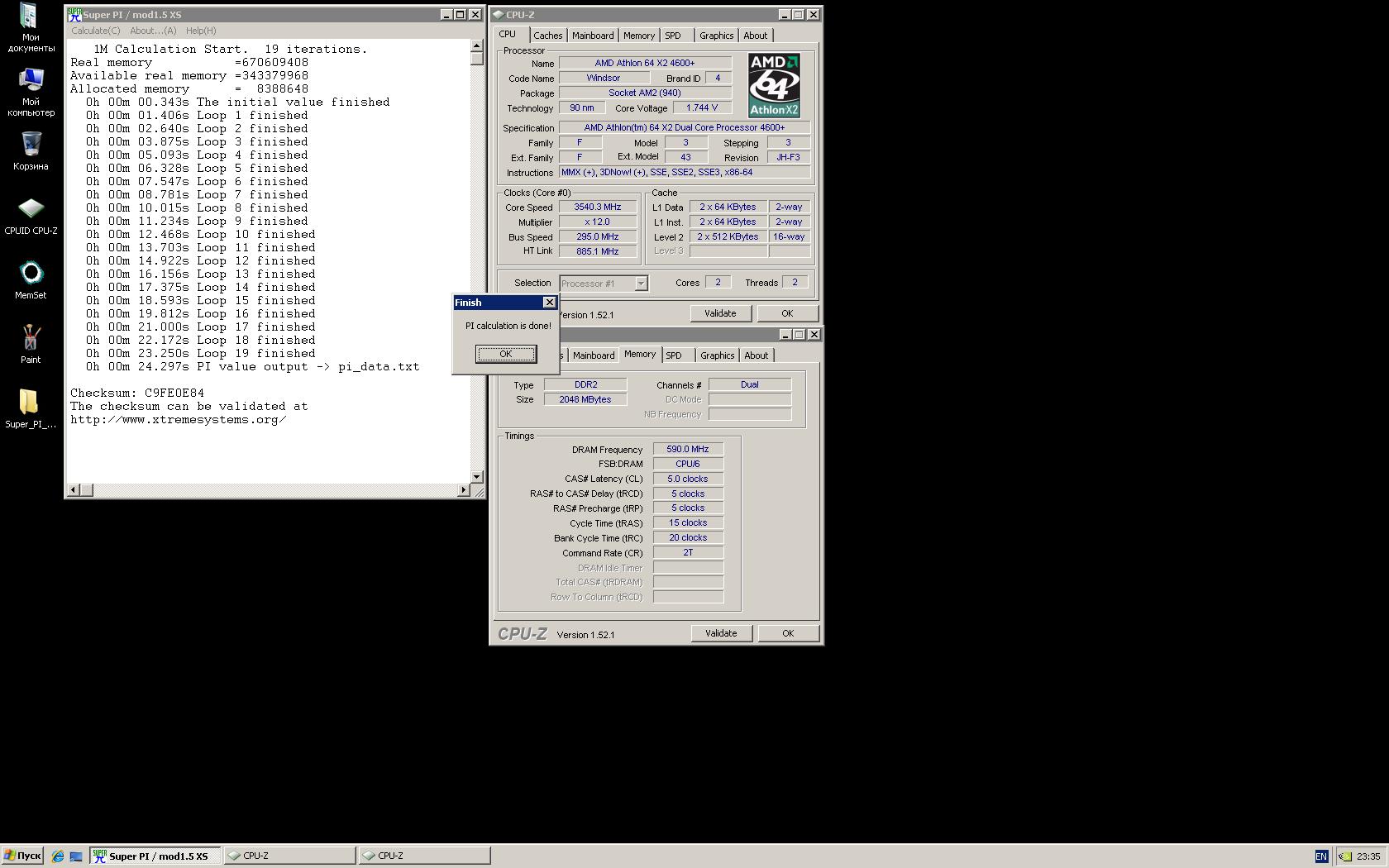Viewport: 1389px width, 868px height.
Task: Click the Name field AMD Athlon 64 X2 4600+
Action: (x=645, y=63)
